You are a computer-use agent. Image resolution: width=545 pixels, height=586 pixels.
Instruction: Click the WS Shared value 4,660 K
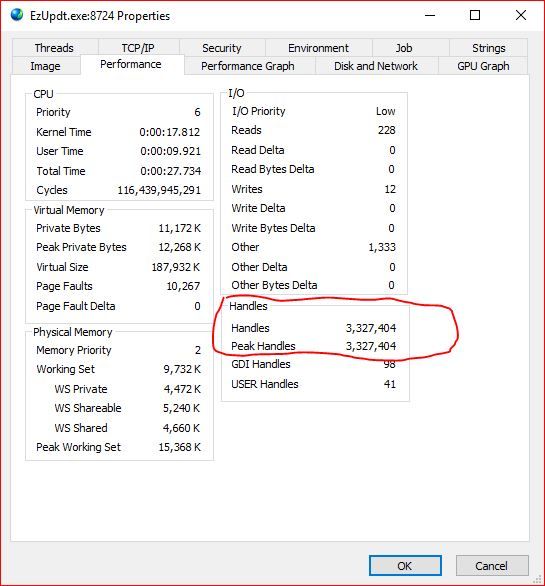pos(181,428)
